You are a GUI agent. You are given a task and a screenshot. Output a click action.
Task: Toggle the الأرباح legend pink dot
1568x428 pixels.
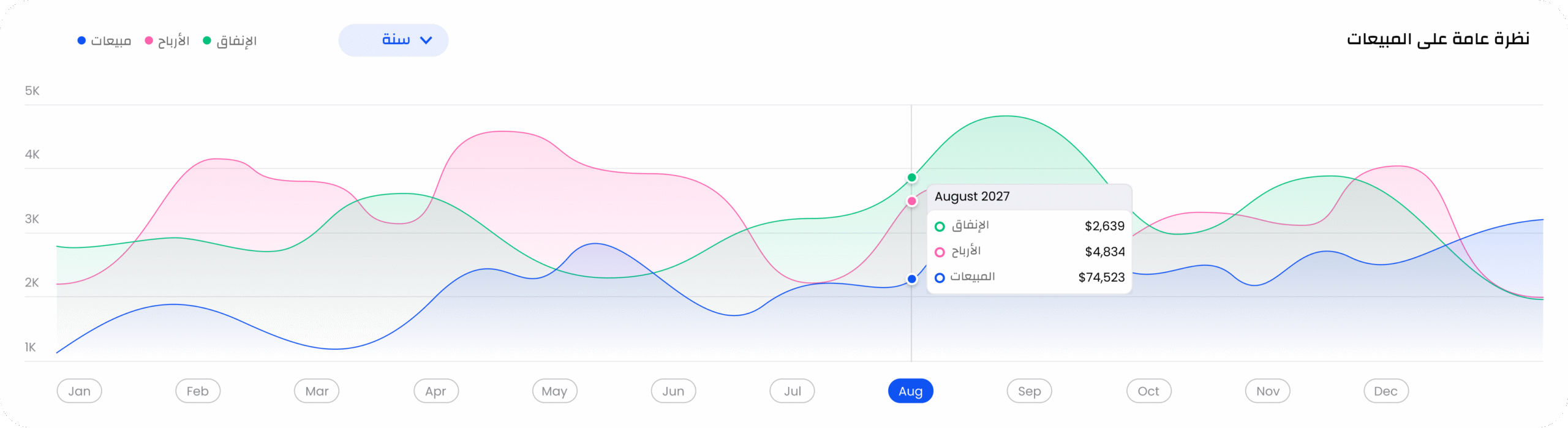tap(149, 41)
